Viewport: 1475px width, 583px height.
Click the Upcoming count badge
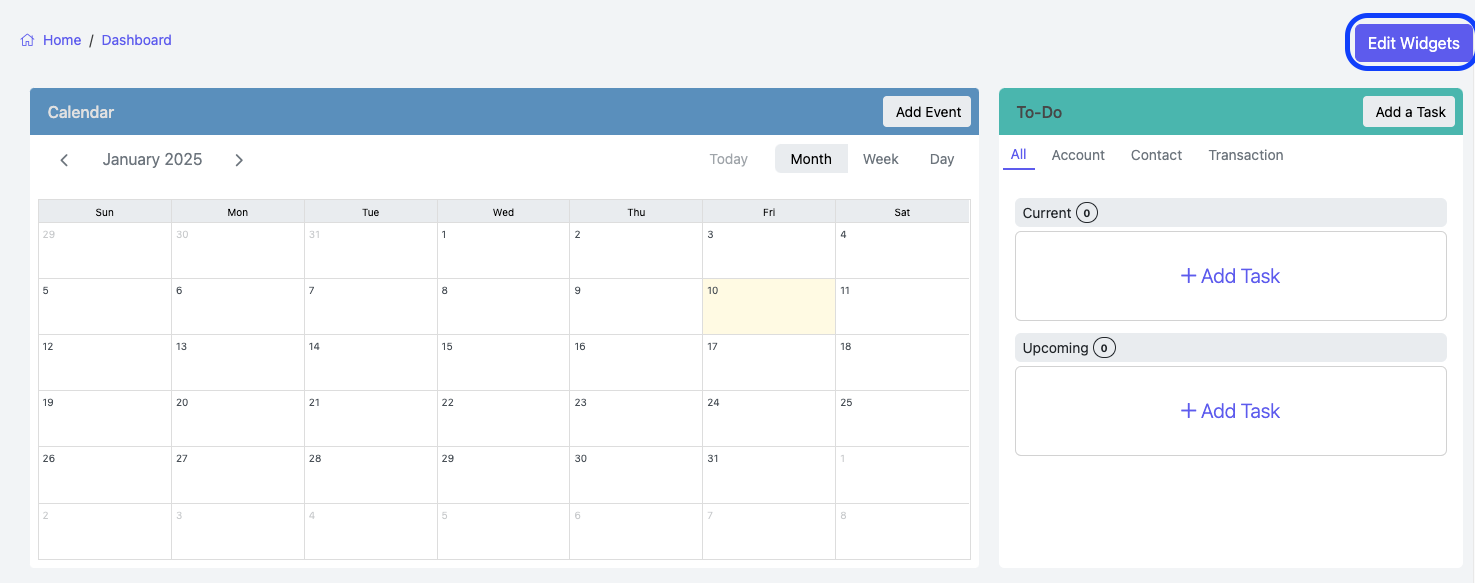click(x=1104, y=348)
